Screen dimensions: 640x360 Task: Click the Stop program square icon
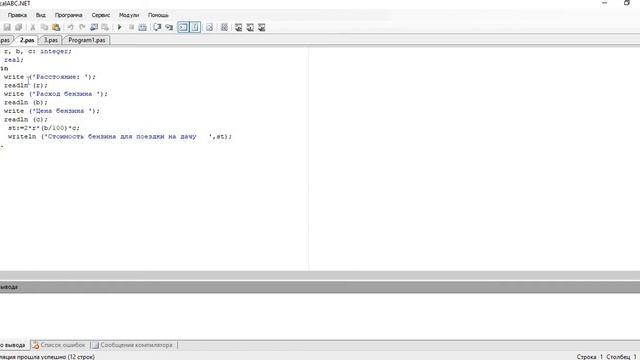click(x=131, y=27)
